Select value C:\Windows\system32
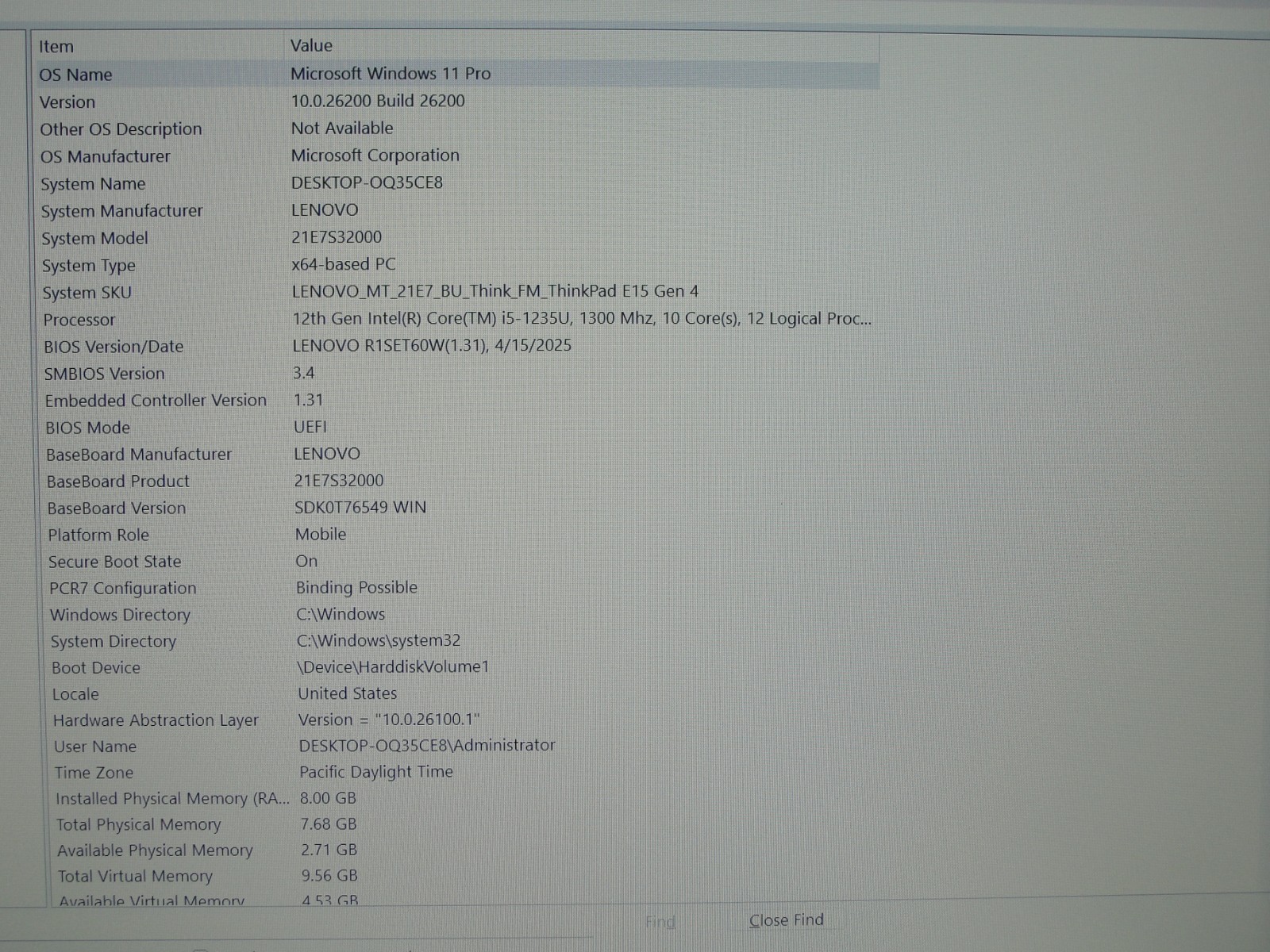Image resolution: width=1270 pixels, height=952 pixels. (x=379, y=640)
